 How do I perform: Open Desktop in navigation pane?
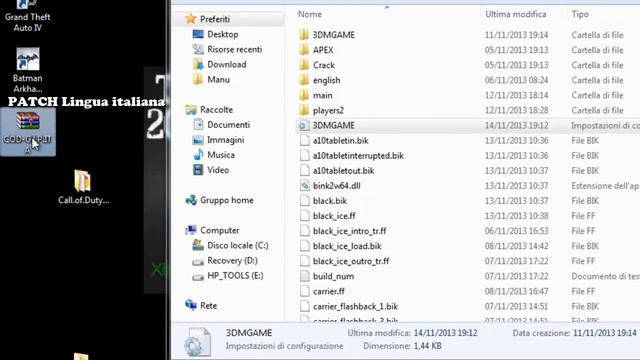point(222,34)
